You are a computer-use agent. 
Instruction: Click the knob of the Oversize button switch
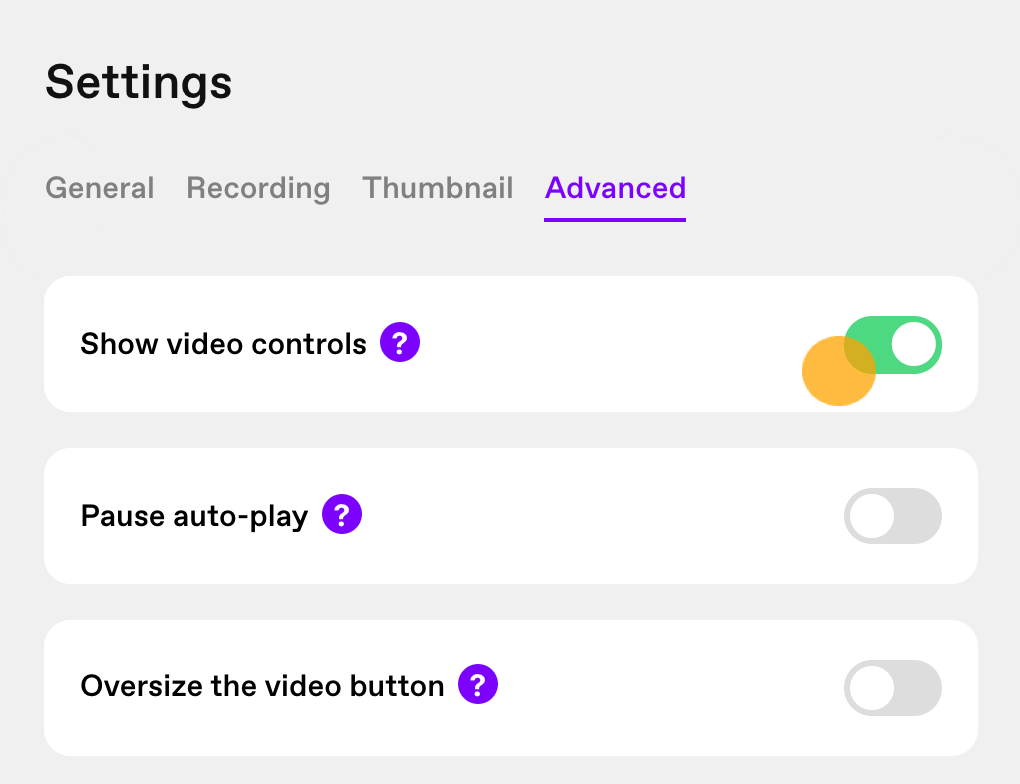(x=872, y=688)
